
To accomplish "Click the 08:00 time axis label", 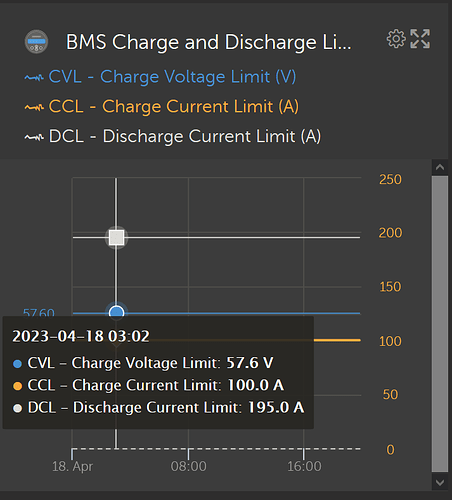I will [189, 466].
